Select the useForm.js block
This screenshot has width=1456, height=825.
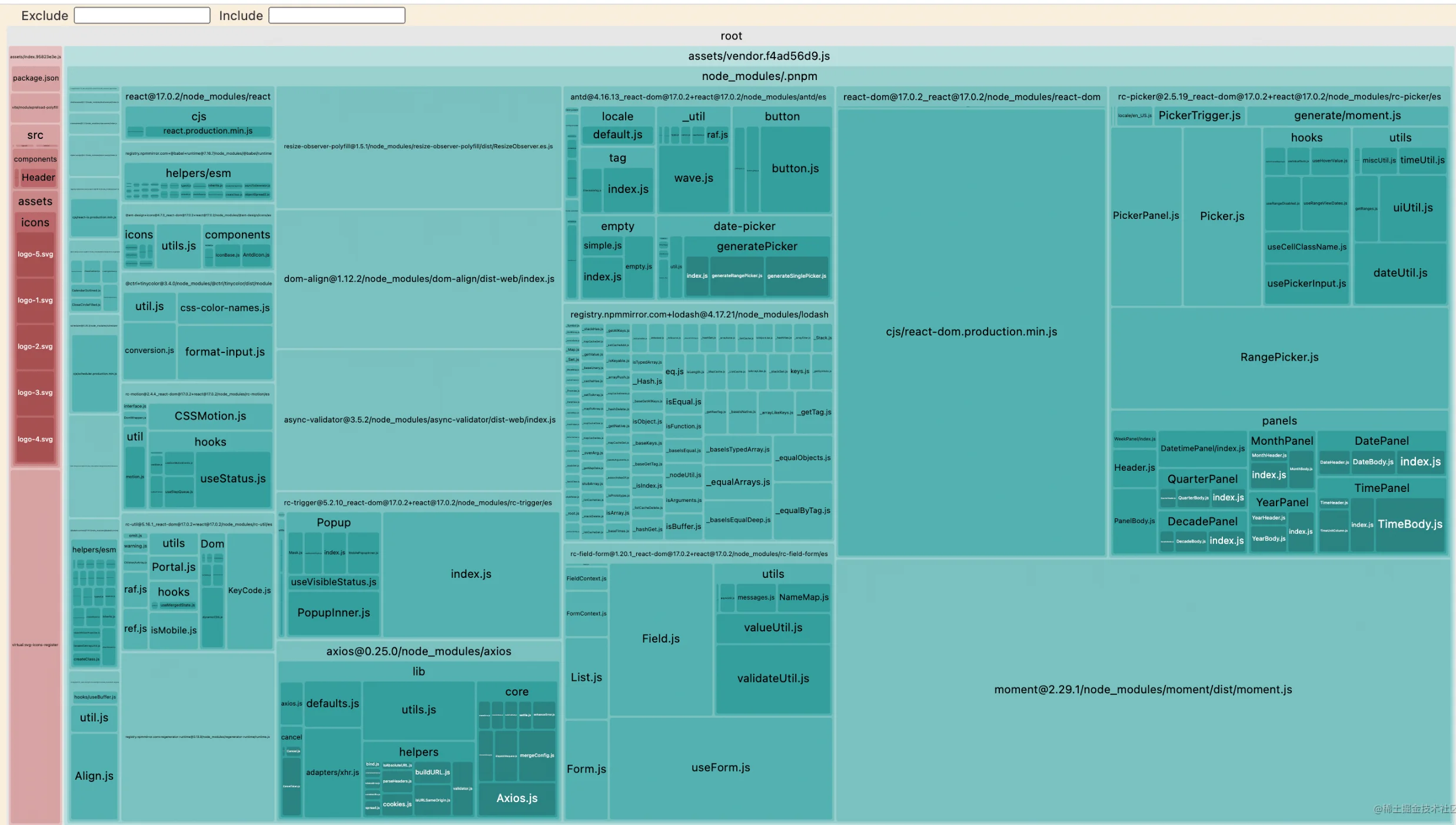[x=720, y=768]
